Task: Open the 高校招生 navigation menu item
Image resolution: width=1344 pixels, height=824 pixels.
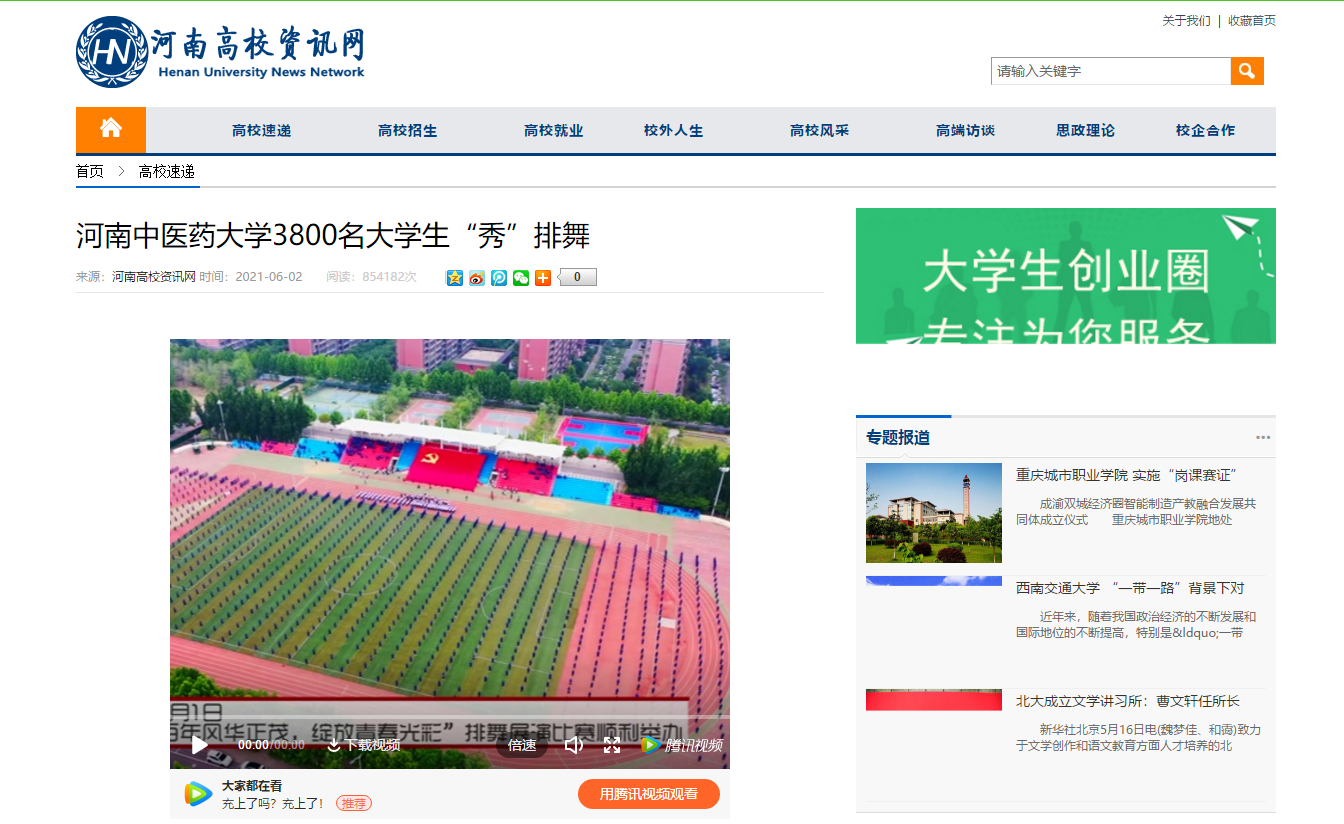Action: [x=408, y=131]
